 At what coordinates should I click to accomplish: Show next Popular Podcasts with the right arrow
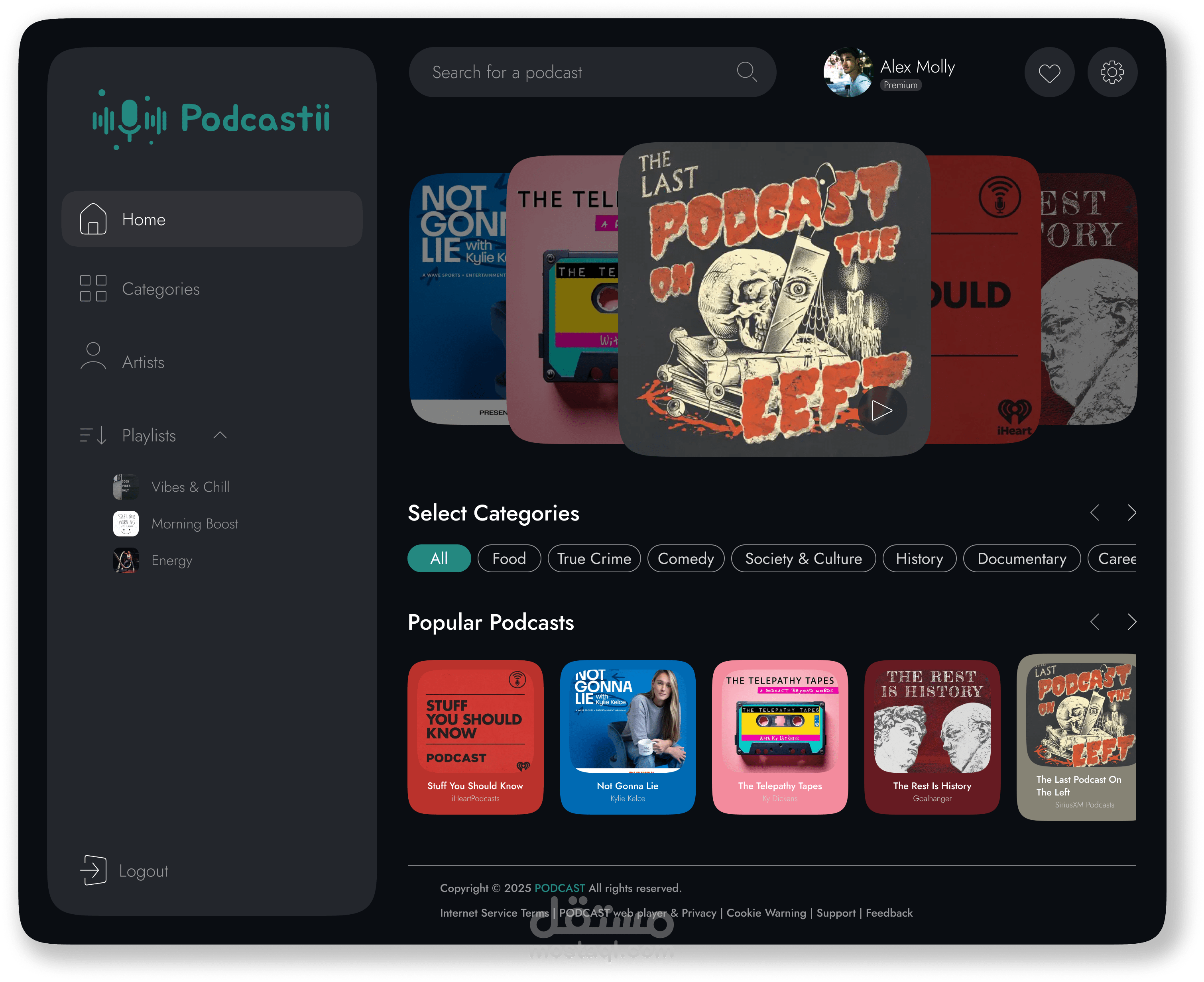click(x=1131, y=622)
